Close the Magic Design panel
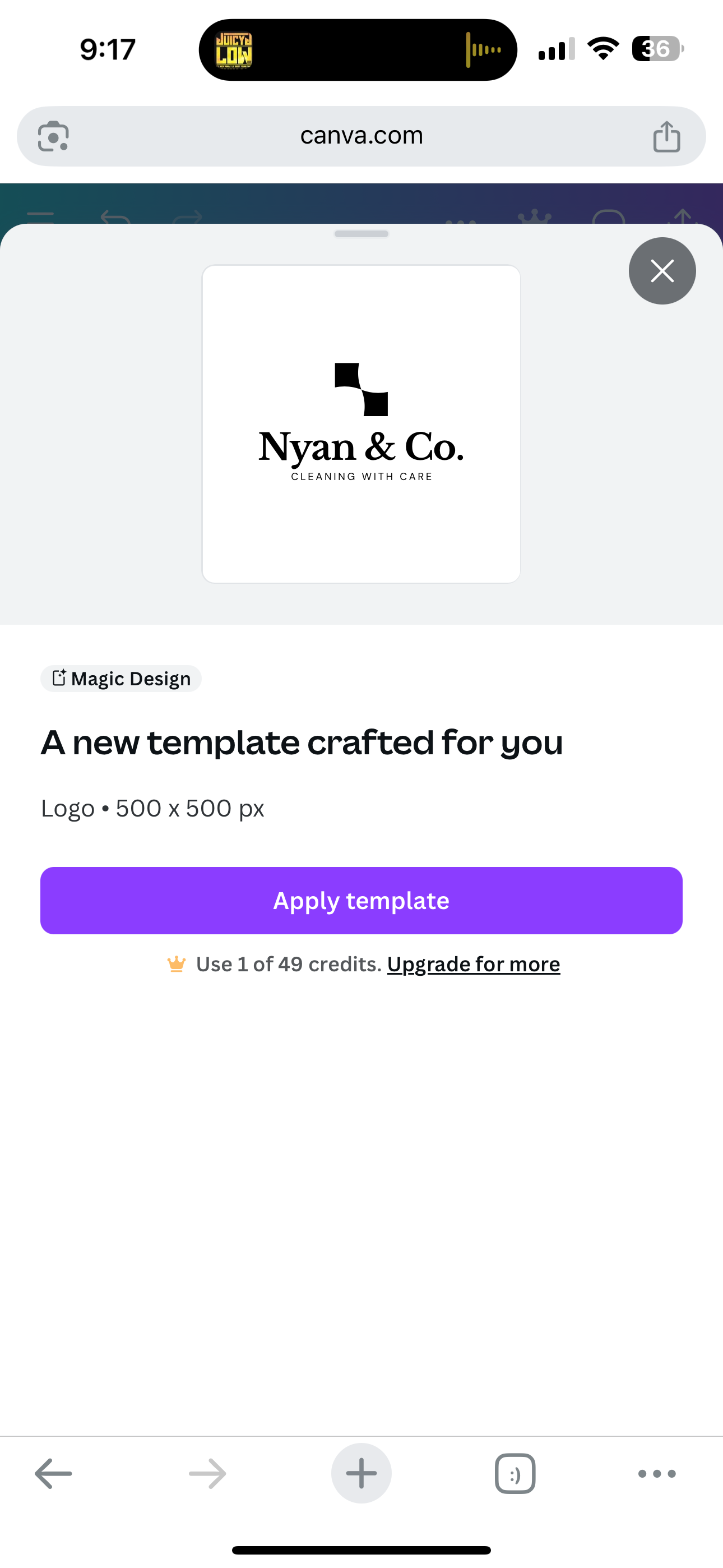 coord(662,271)
